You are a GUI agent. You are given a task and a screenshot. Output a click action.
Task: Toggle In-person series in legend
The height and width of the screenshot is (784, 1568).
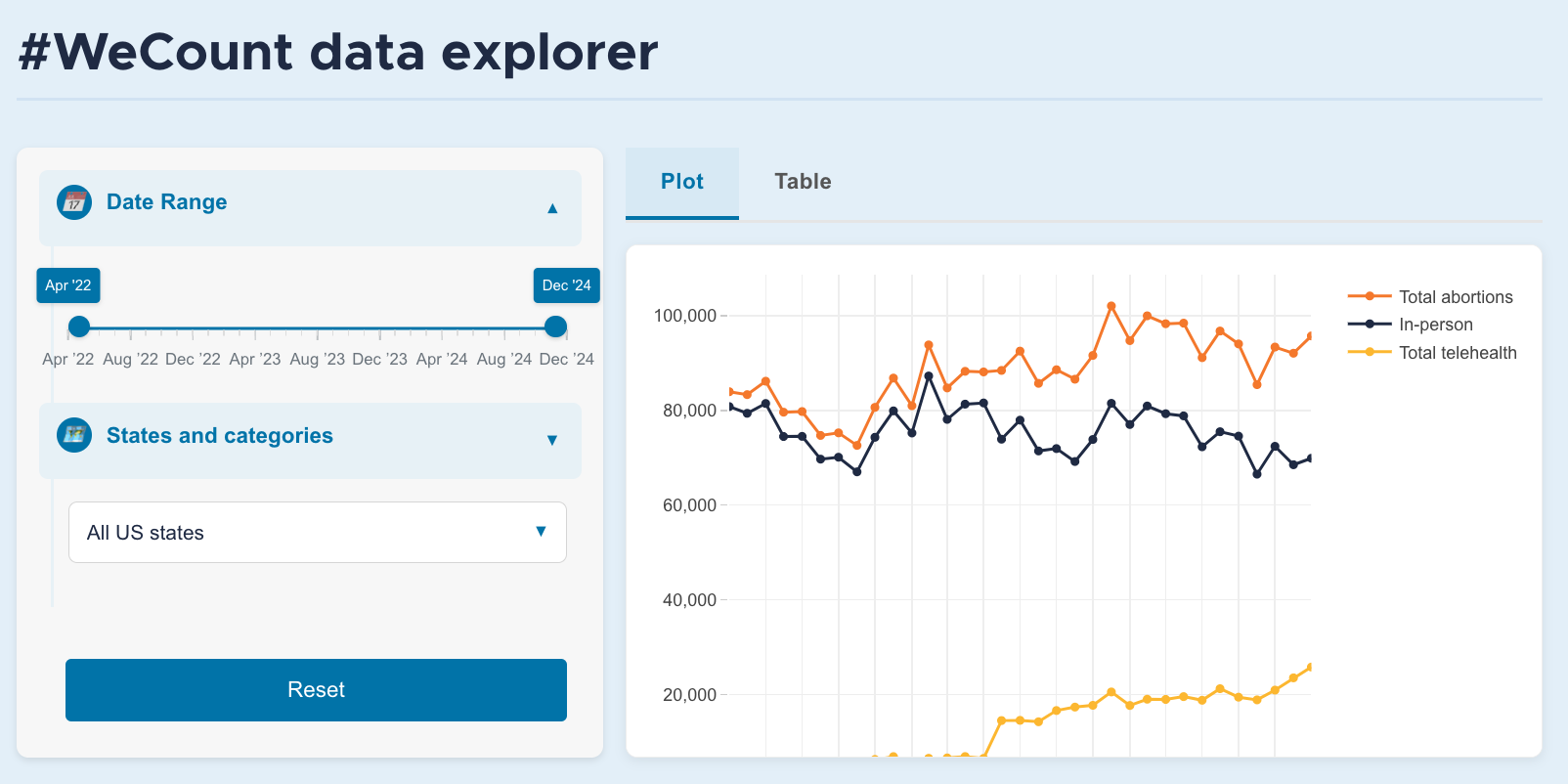coord(1410,325)
